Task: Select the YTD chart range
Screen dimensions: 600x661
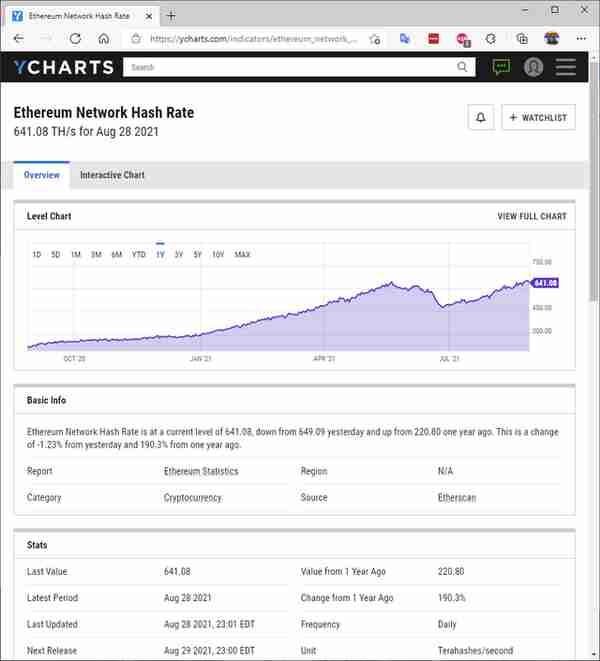Action: [138, 255]
